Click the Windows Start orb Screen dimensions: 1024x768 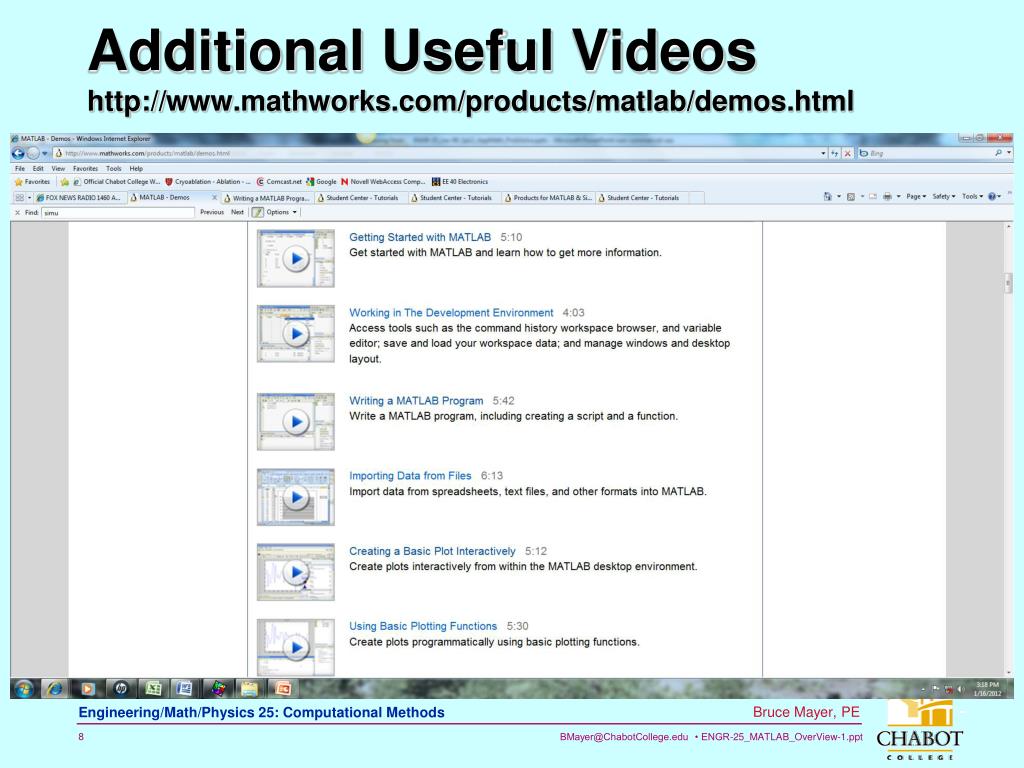pyautogui.click(x=24, y=689)
